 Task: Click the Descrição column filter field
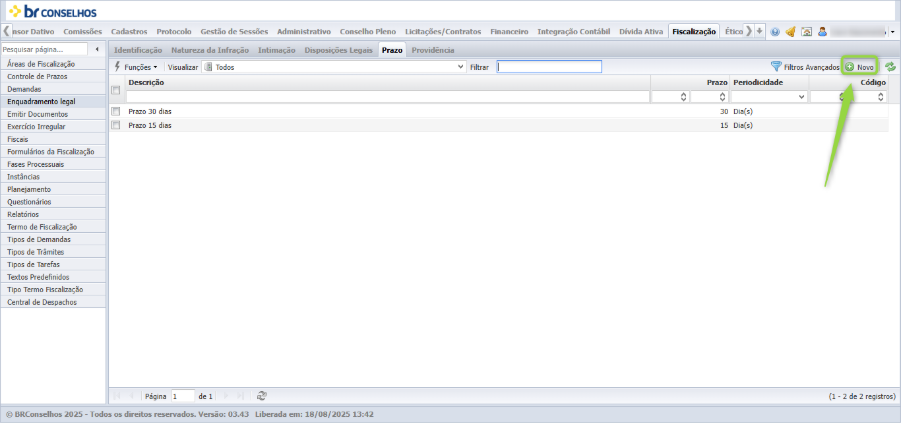coord(388,98)
